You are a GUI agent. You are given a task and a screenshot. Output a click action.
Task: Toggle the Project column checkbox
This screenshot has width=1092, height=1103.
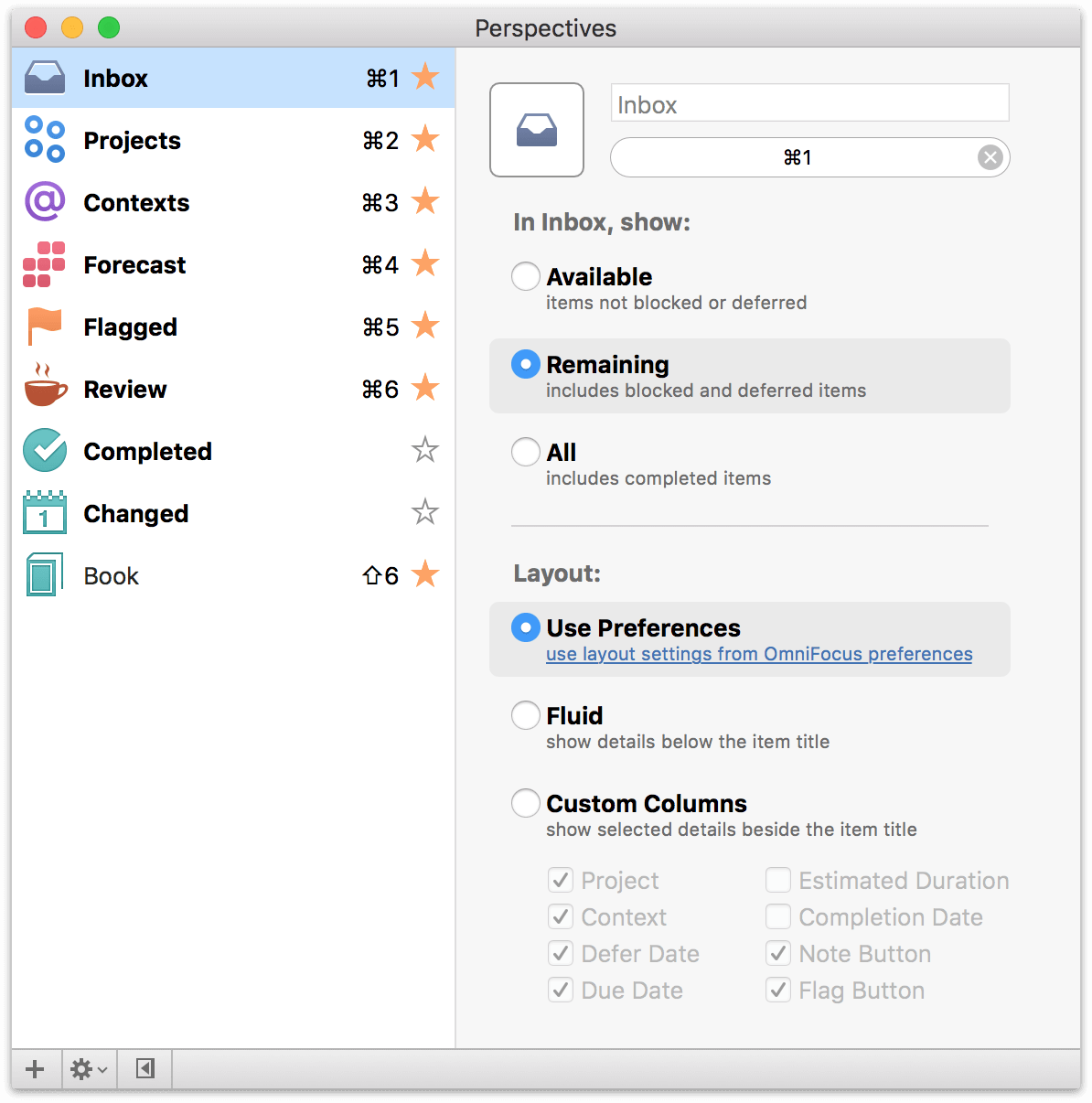click(561, 880)
